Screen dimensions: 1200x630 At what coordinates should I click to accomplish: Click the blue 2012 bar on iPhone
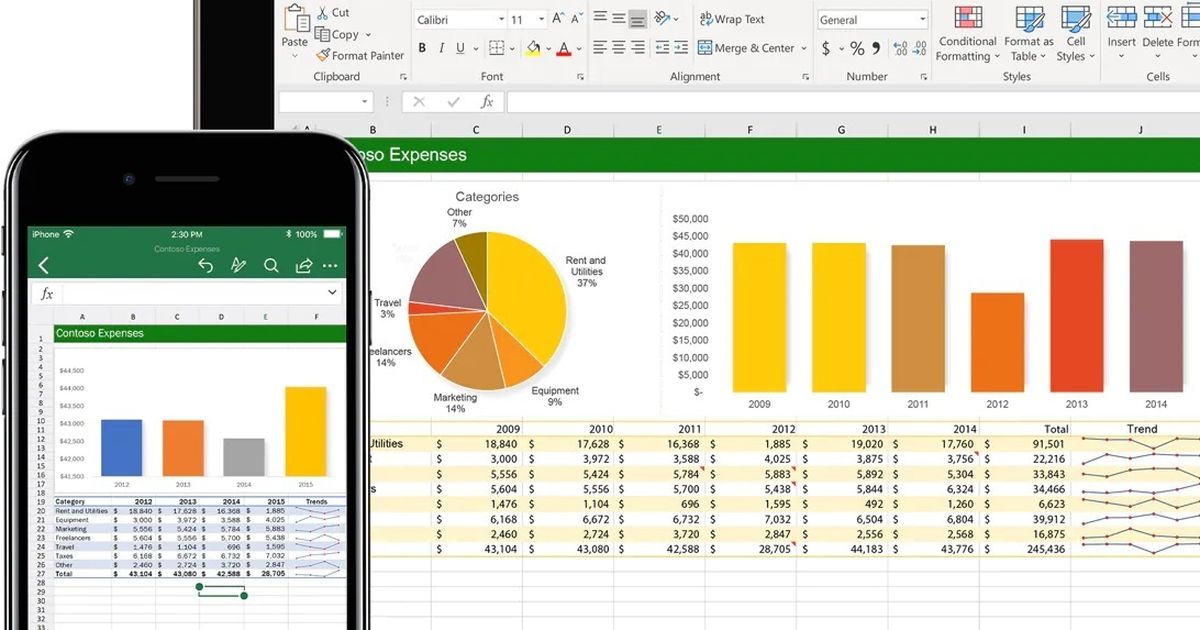pyautogui.click(x=122, y=447)
